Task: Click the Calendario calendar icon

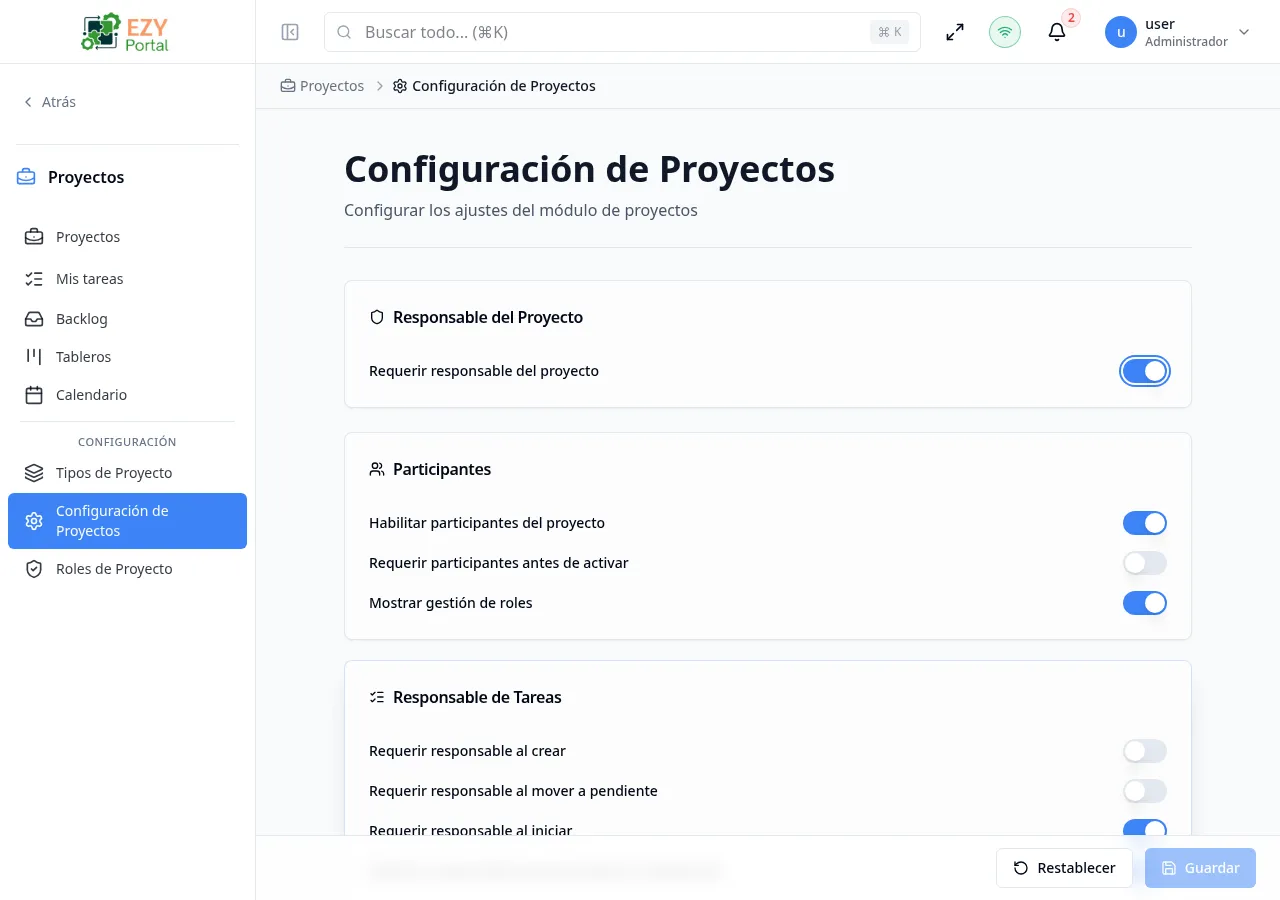Action: coord(34,395)
